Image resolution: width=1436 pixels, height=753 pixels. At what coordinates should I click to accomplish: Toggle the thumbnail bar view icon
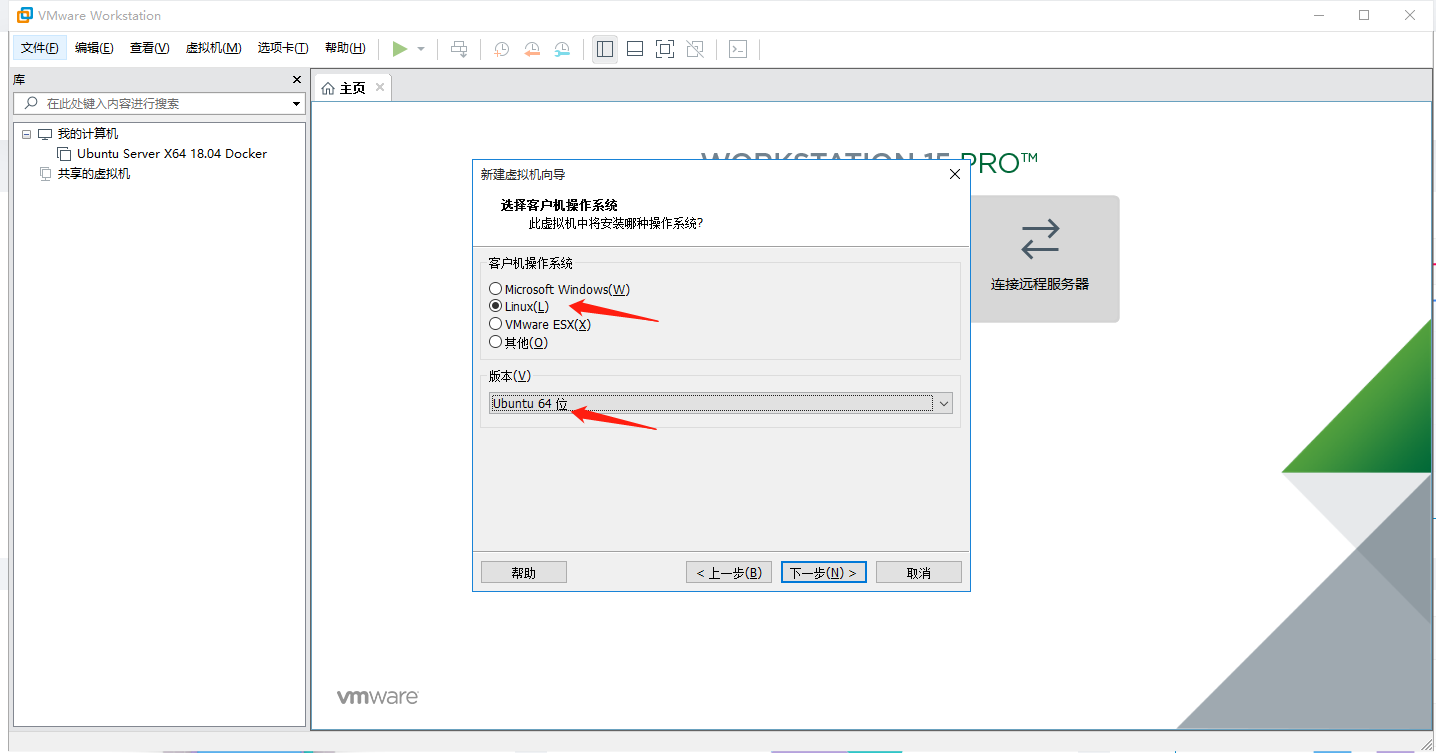pos(635,49)
